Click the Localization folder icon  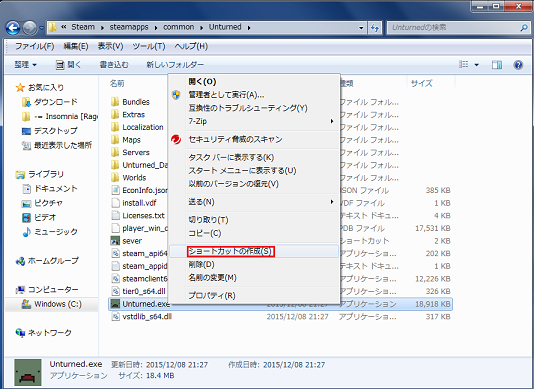click(115, 127)
